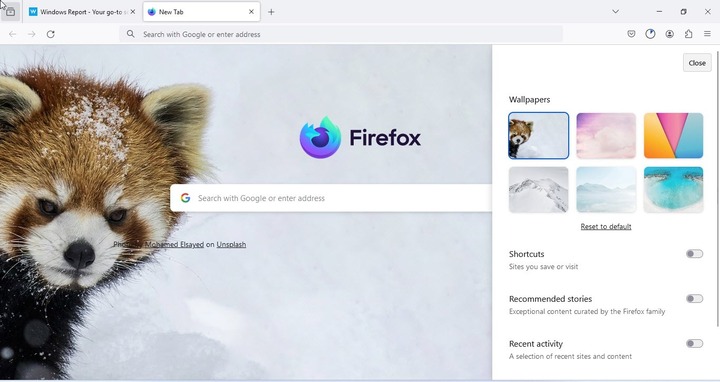Image resolution: width=720 pixels, height=382 pixels.
Task: Open the hamburger application menu
Action: point(707,34)
